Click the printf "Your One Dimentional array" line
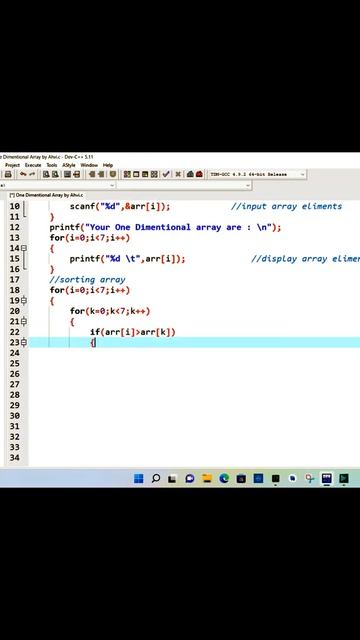360x640 pixels. (165, 227)
